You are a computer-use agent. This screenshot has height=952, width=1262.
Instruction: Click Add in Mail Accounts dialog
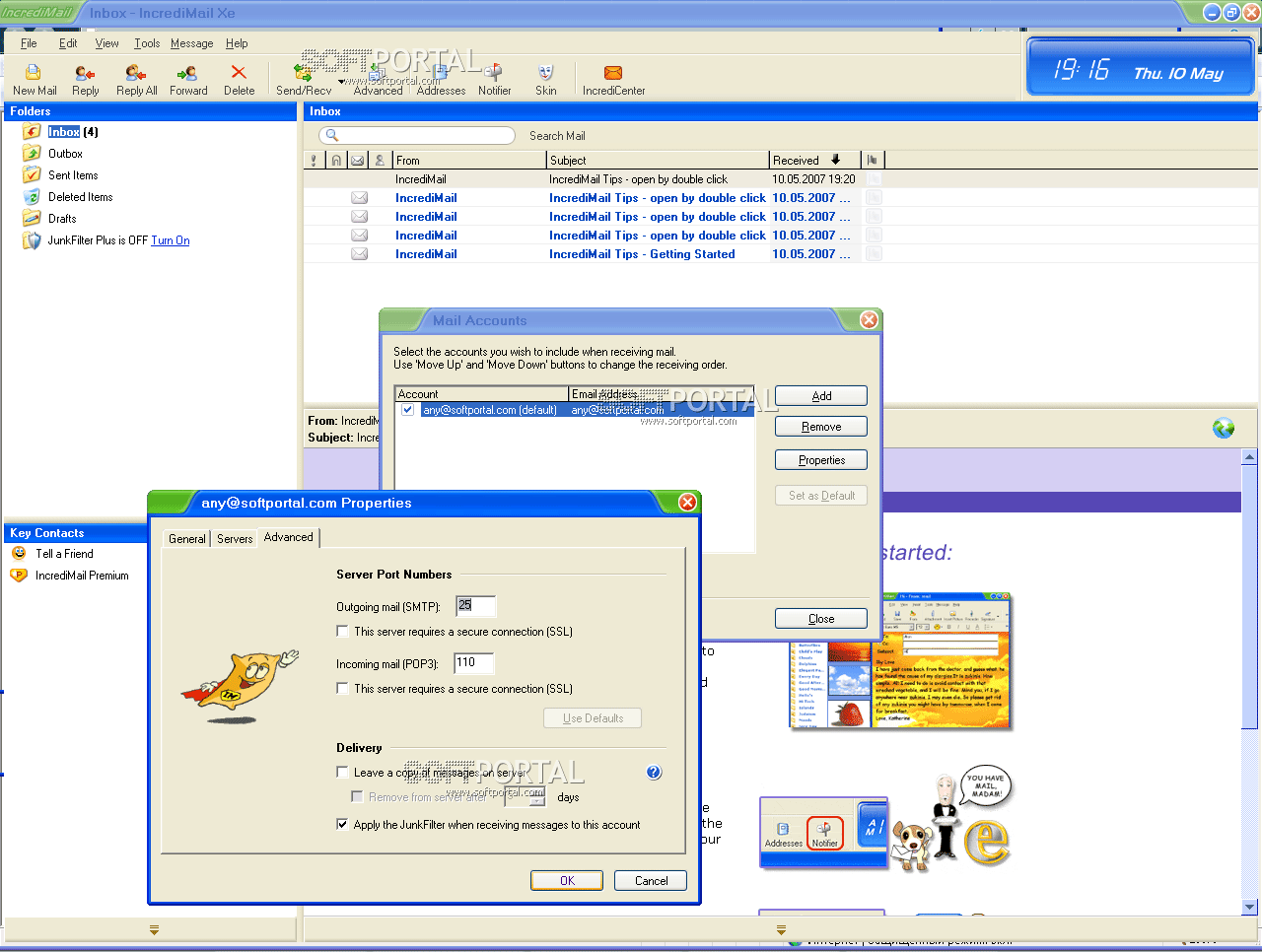(821, 396)
